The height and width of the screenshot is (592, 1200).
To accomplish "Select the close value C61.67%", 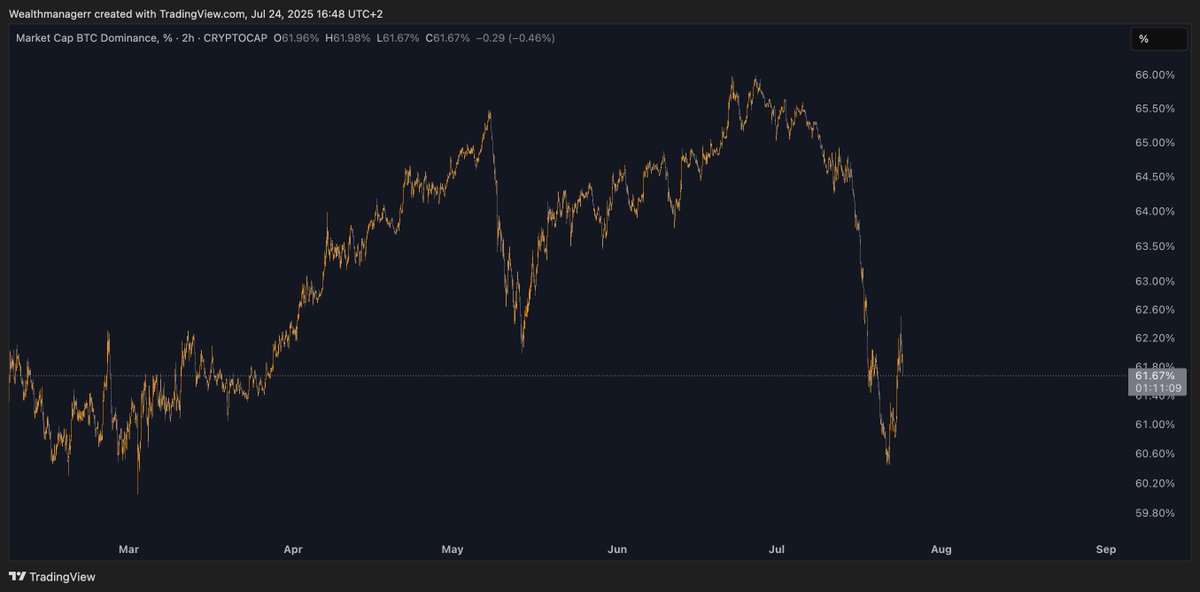I will coord(447,38).
